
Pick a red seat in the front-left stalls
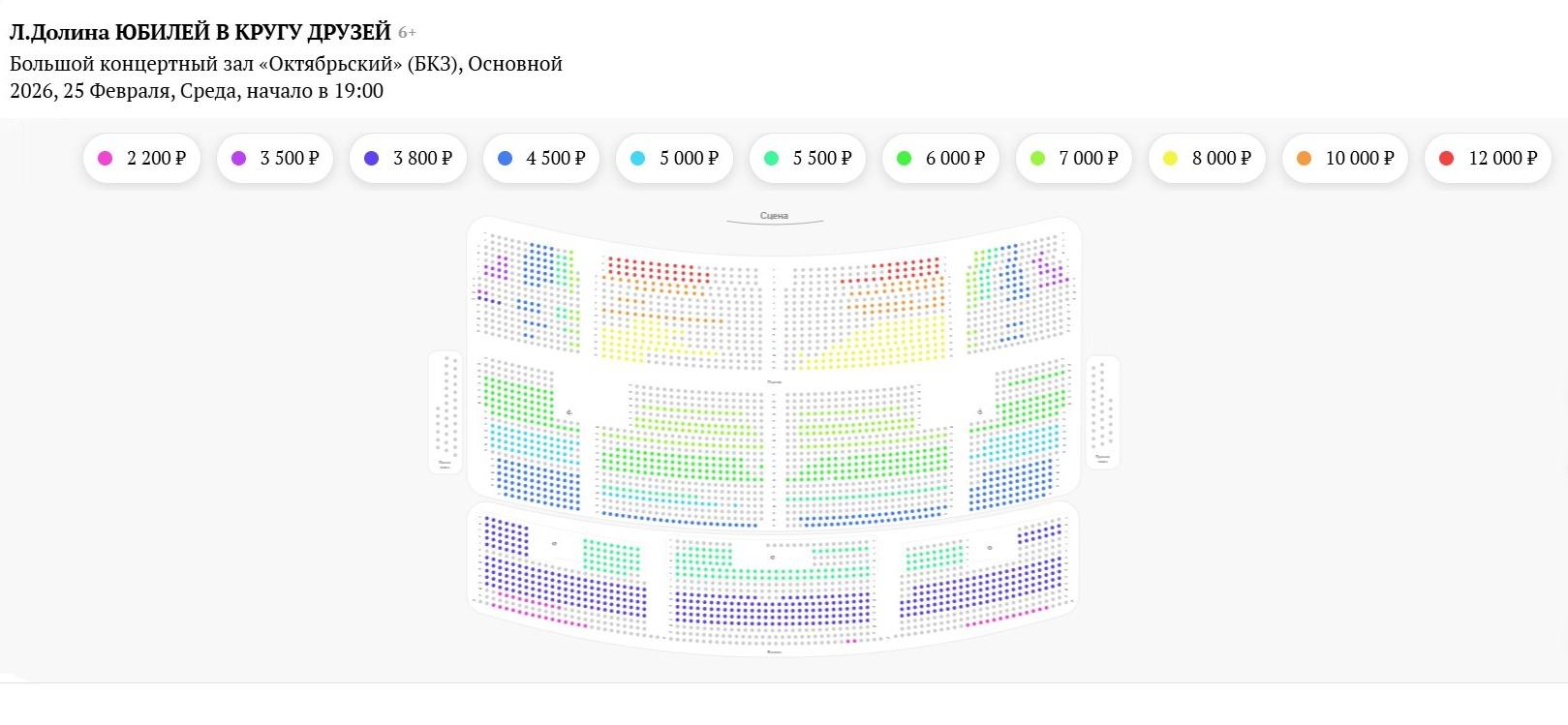pyautogui.click(x=639, y=264)
